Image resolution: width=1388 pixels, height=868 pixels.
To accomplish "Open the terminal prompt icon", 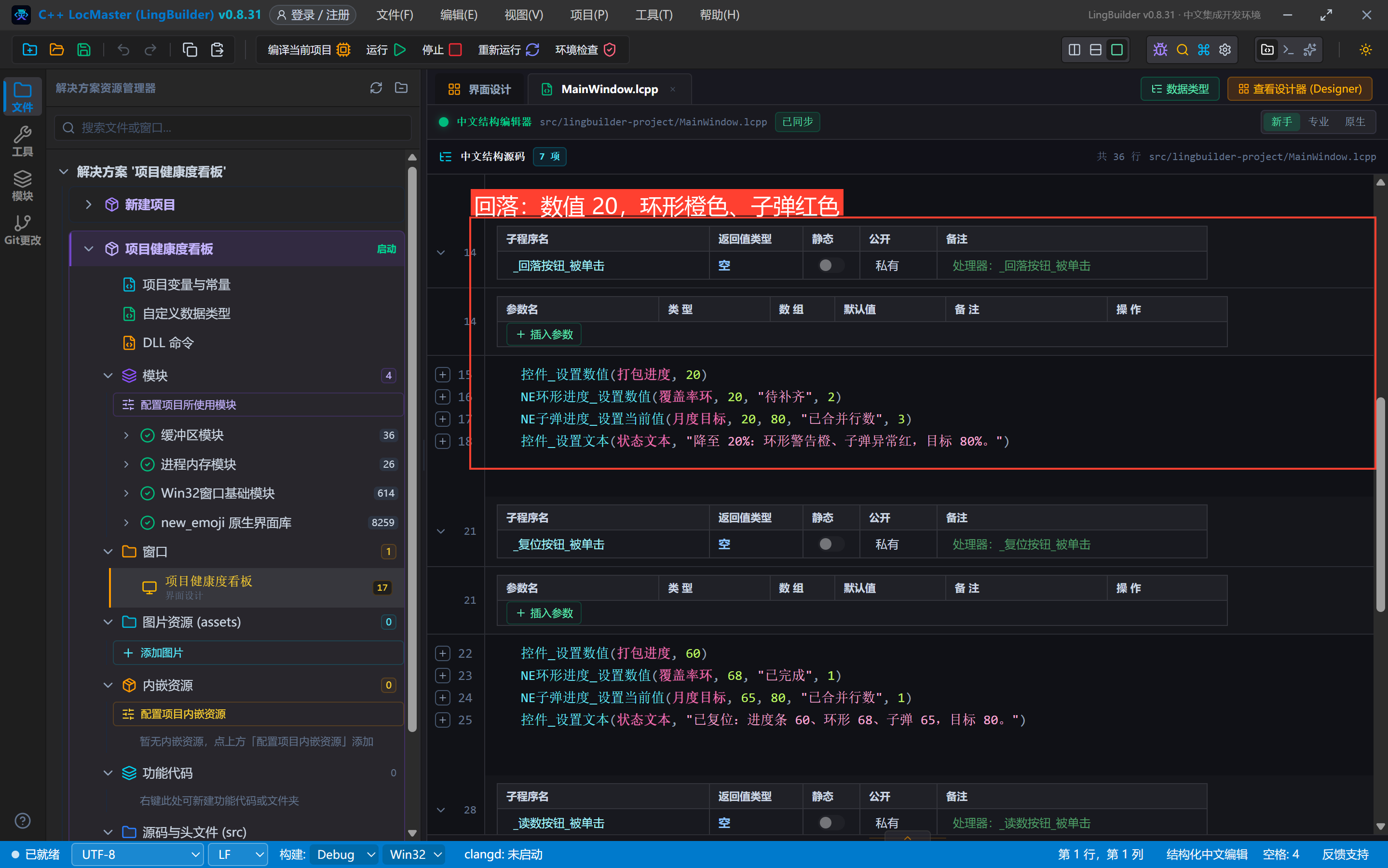I will tap(1288, 50).
